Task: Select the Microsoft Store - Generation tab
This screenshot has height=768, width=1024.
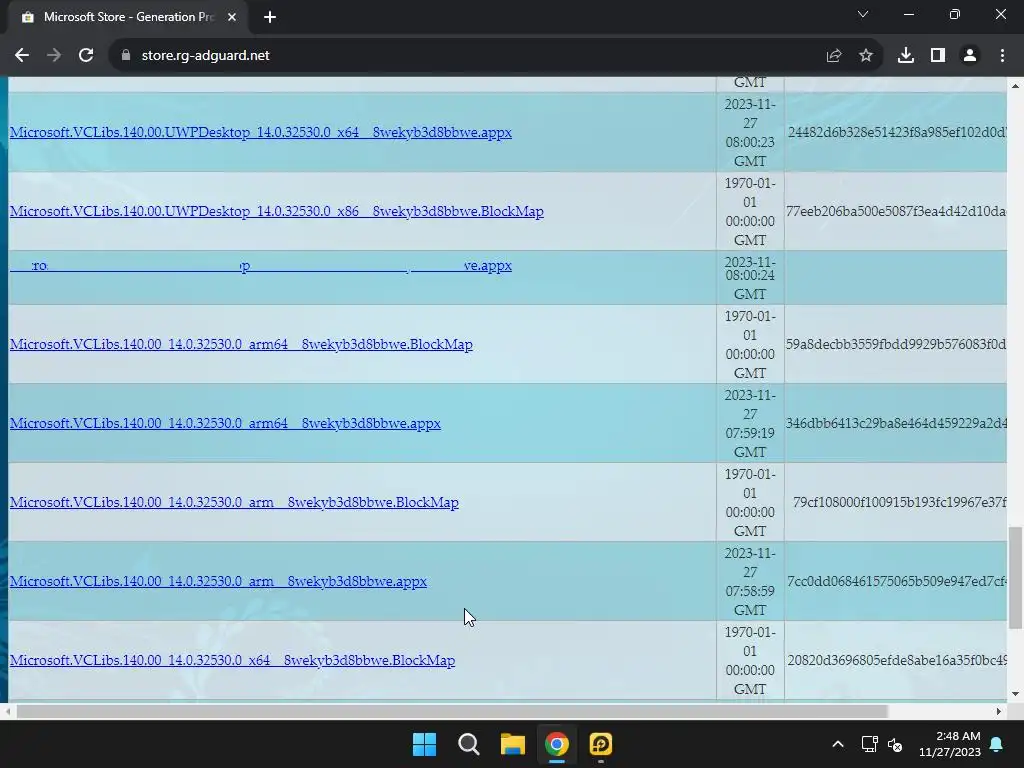Action: [x=127, y=17]
